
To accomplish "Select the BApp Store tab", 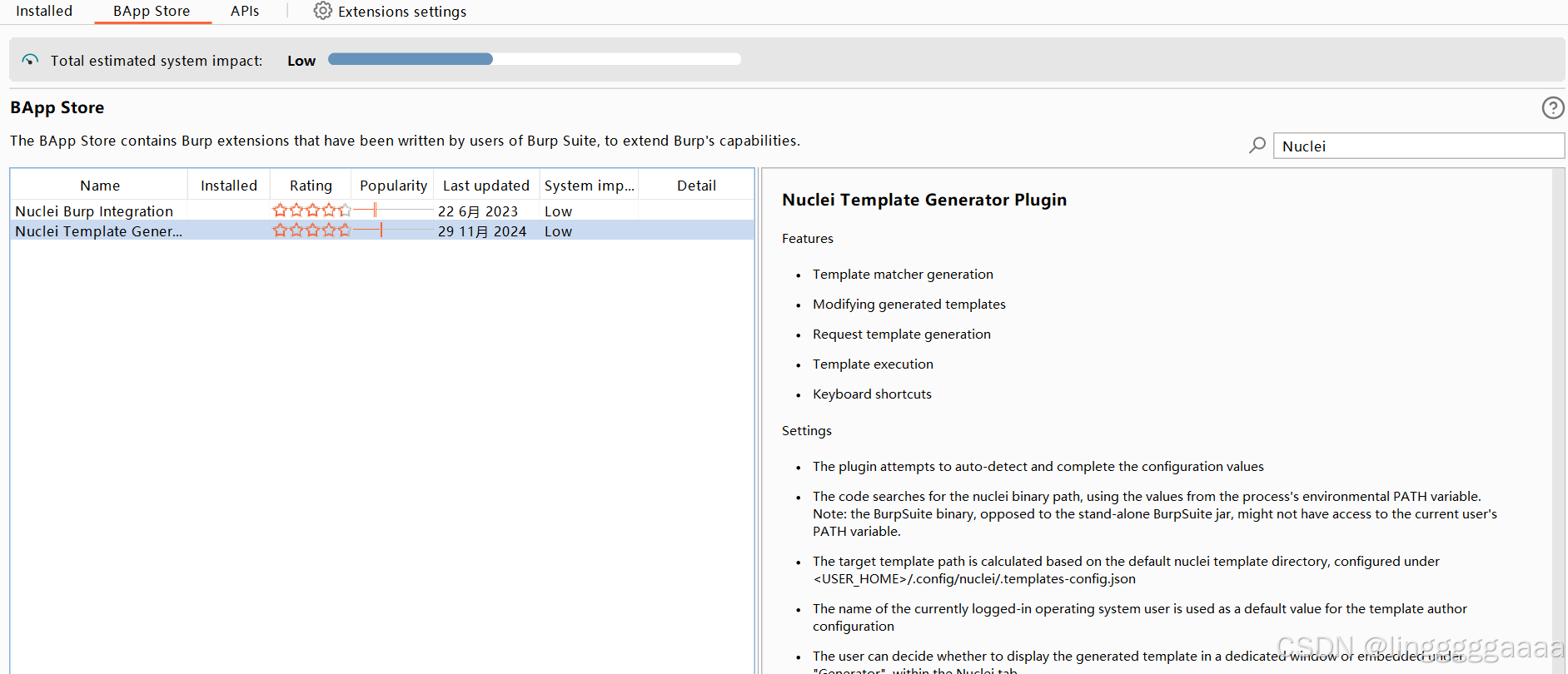I will [x=152, y=11].
